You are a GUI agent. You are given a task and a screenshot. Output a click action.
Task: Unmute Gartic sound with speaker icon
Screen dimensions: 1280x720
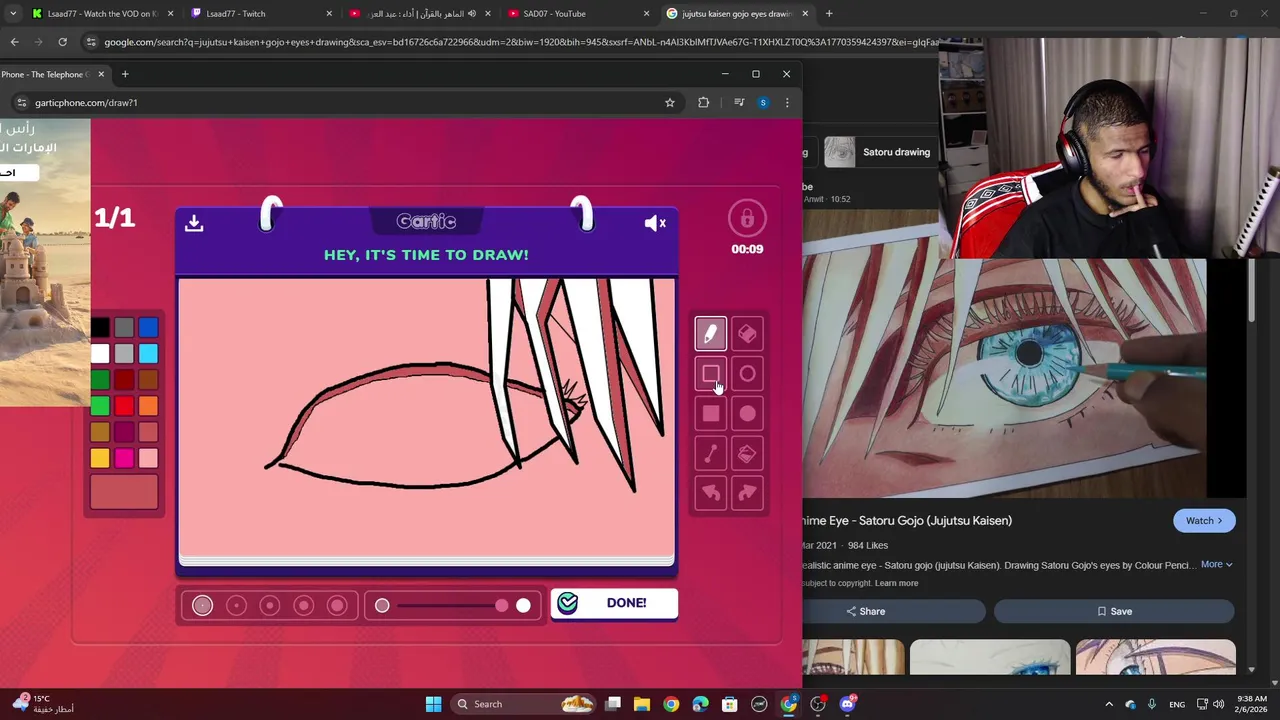(655, 223)
